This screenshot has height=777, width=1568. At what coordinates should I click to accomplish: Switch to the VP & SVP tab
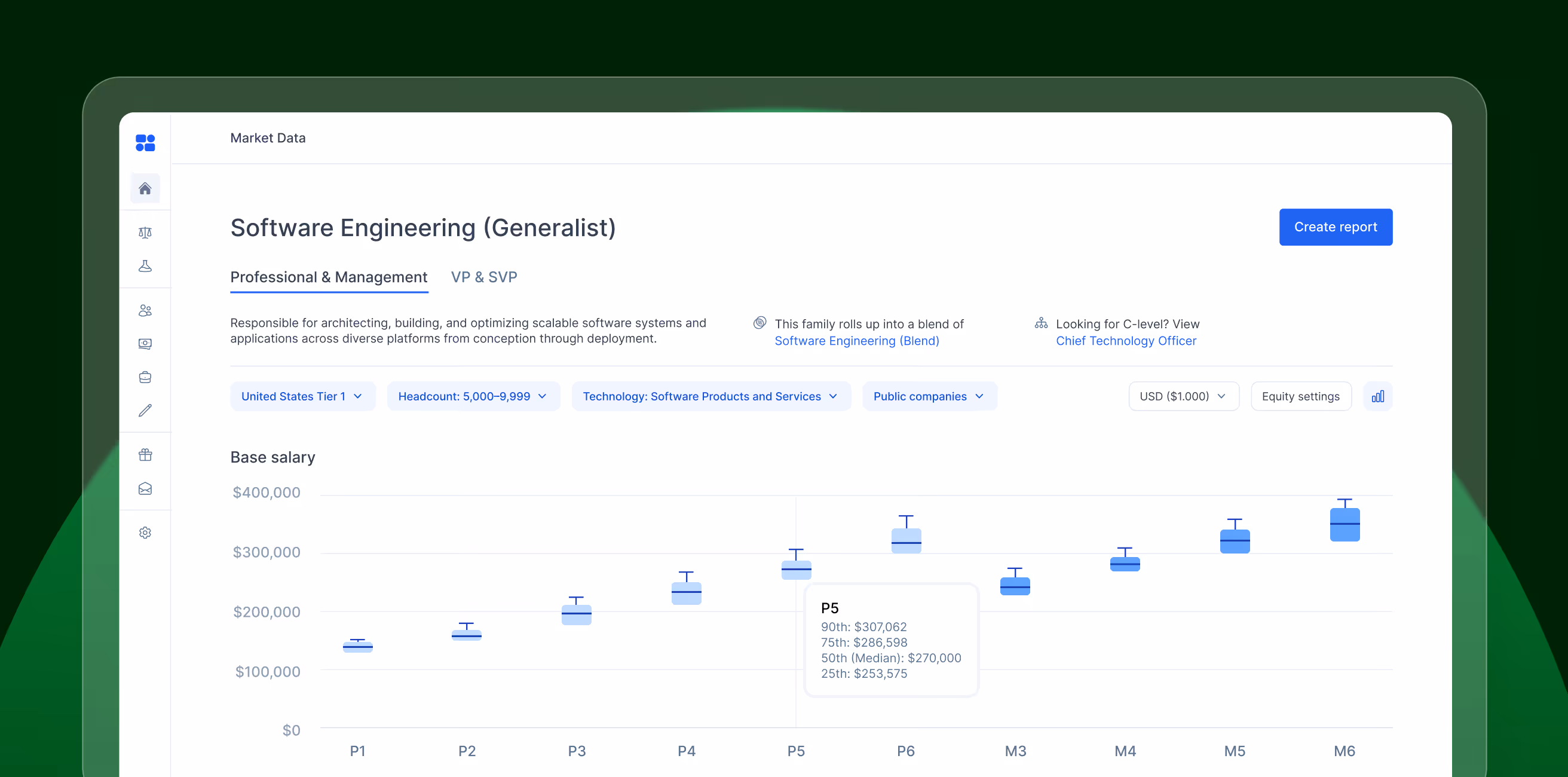tap(484, 277)
